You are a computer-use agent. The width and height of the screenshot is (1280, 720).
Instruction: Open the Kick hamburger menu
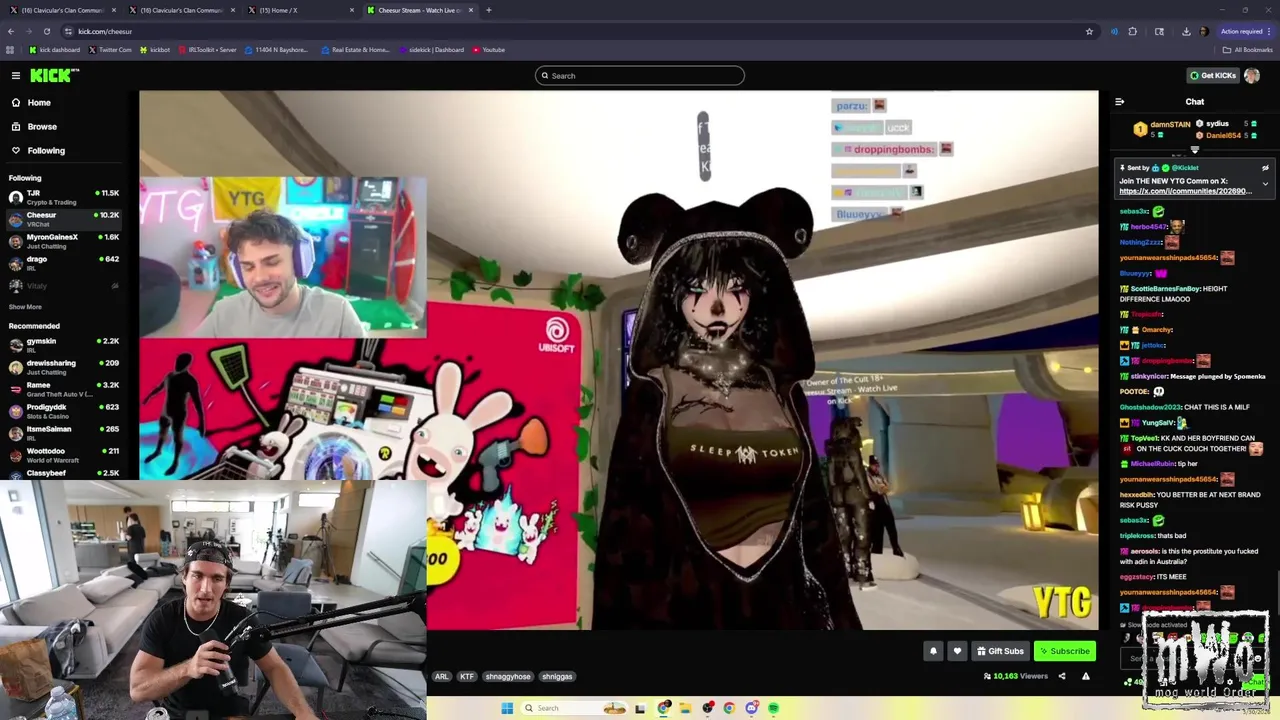[x=15, y=75]
